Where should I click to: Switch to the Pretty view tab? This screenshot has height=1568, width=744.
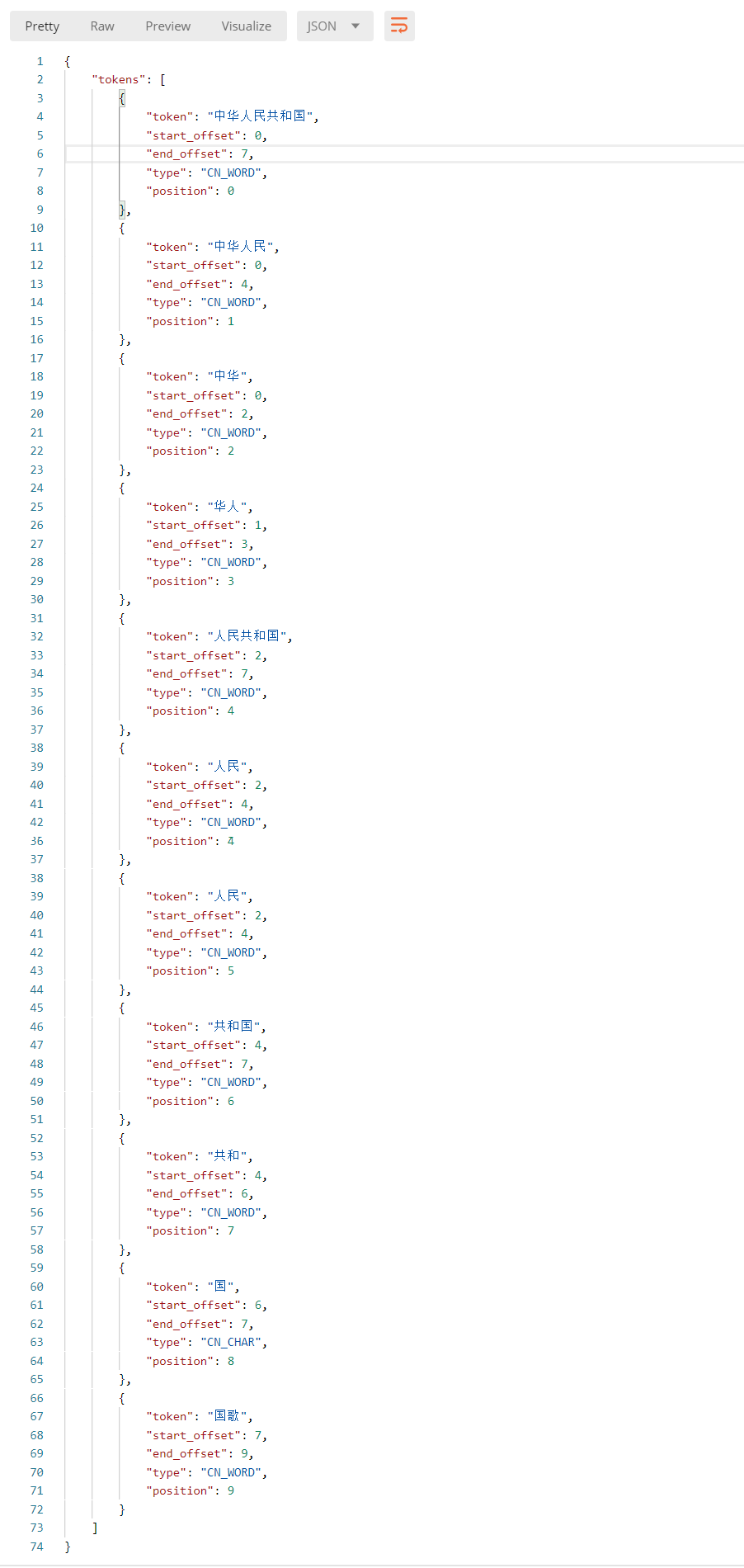42,26
